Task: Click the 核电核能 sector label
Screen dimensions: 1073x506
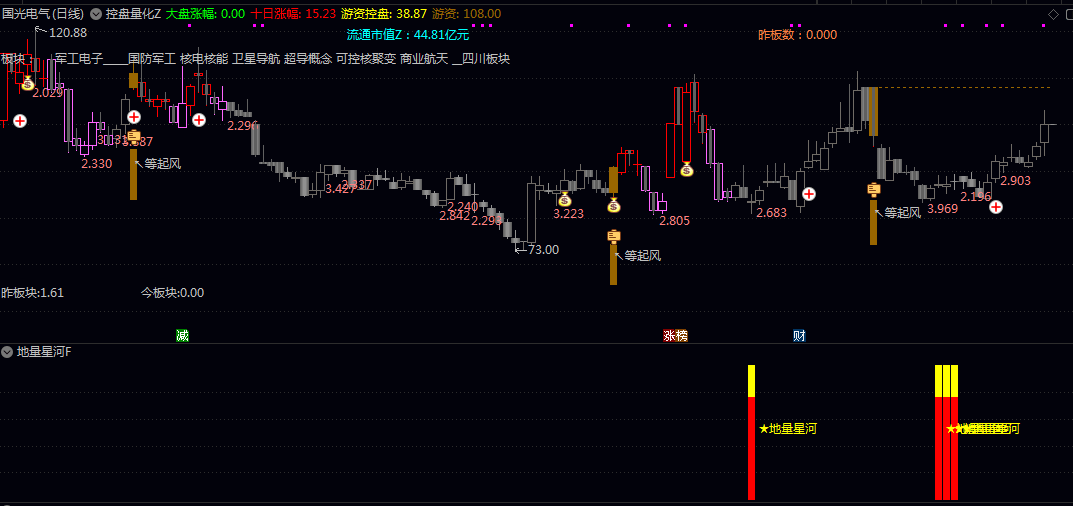Action: (x=204, y=59)
